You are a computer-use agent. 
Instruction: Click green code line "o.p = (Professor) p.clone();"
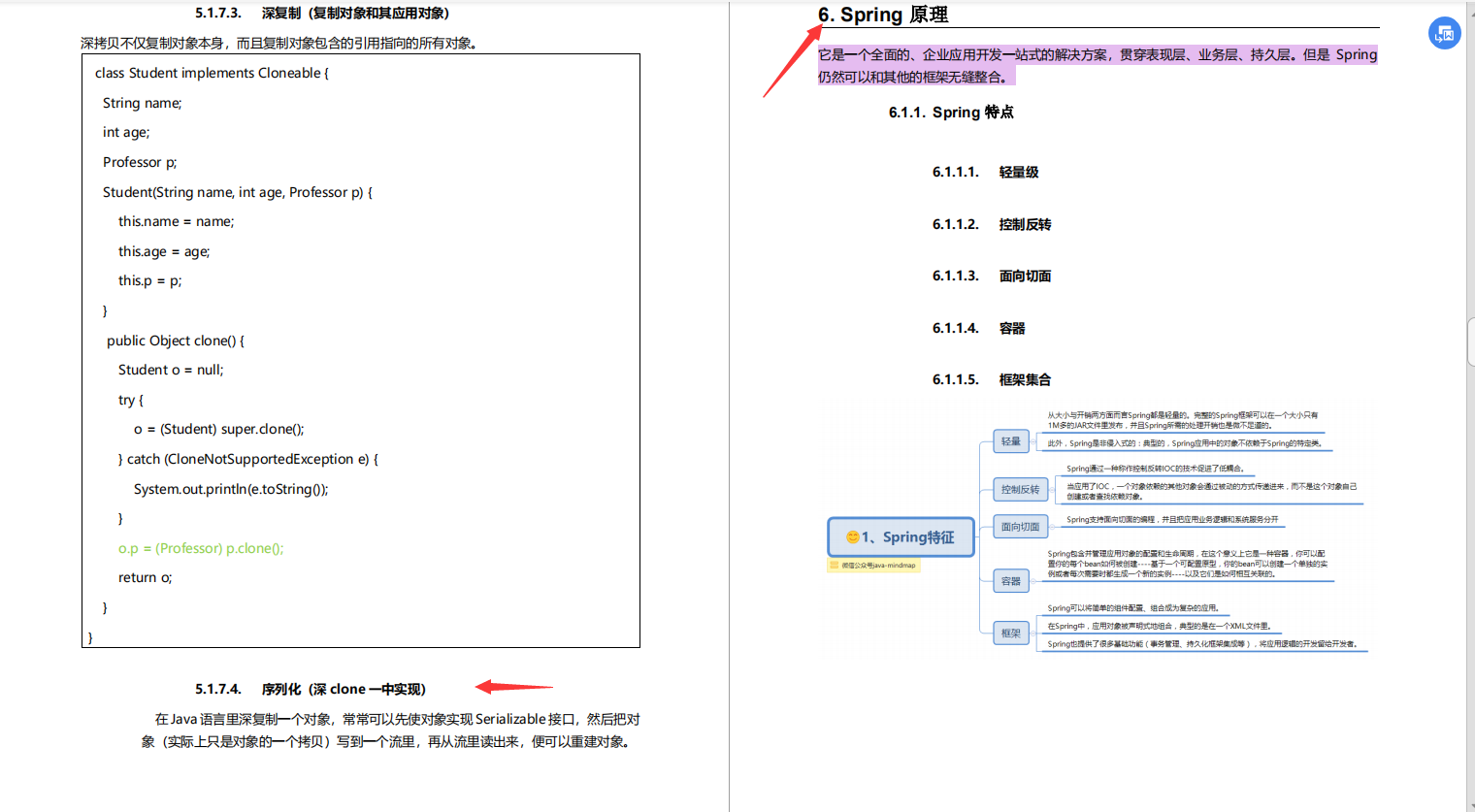click(201, 548)
